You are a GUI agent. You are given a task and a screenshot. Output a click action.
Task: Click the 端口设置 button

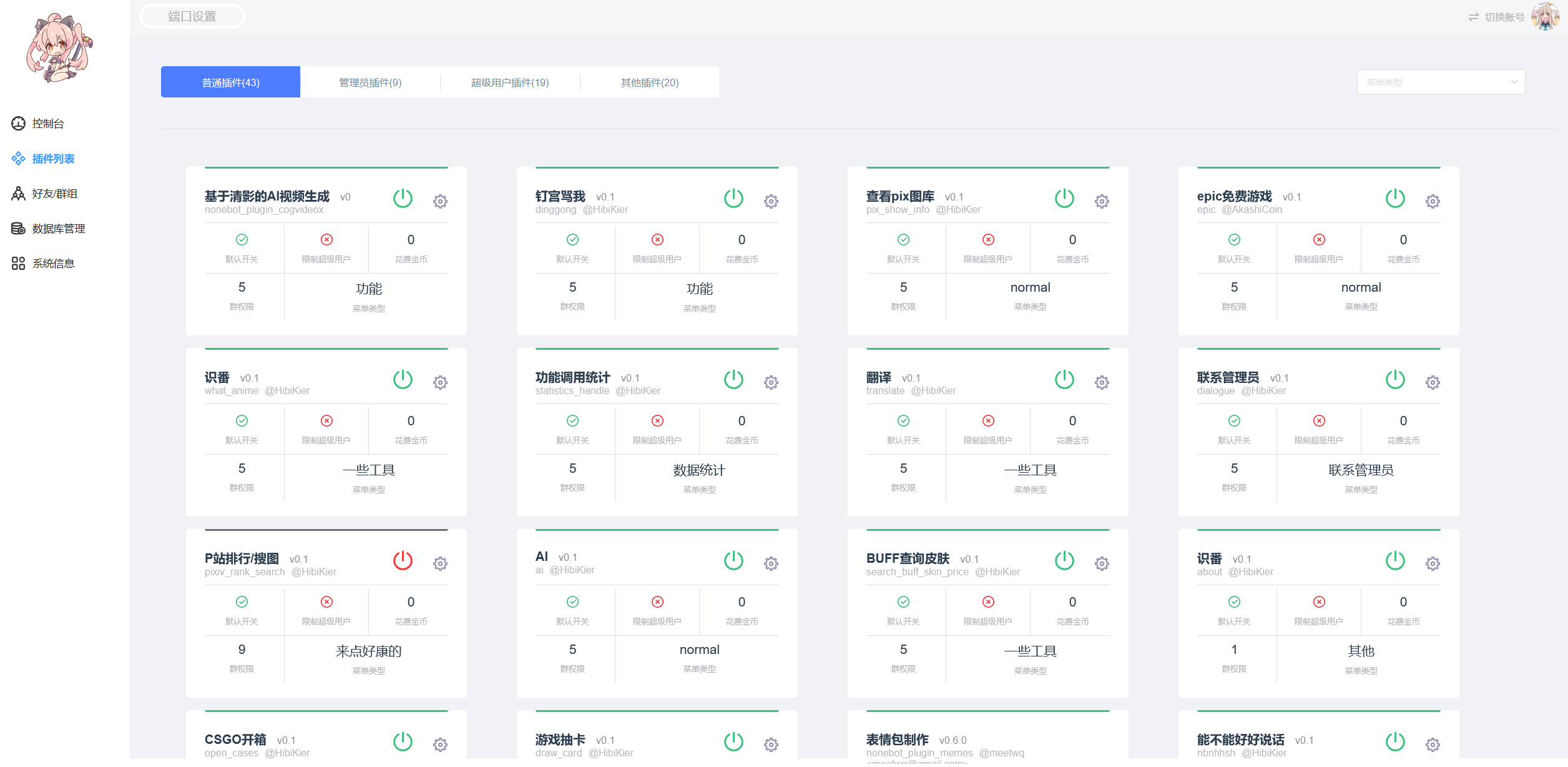coord(192,16)
